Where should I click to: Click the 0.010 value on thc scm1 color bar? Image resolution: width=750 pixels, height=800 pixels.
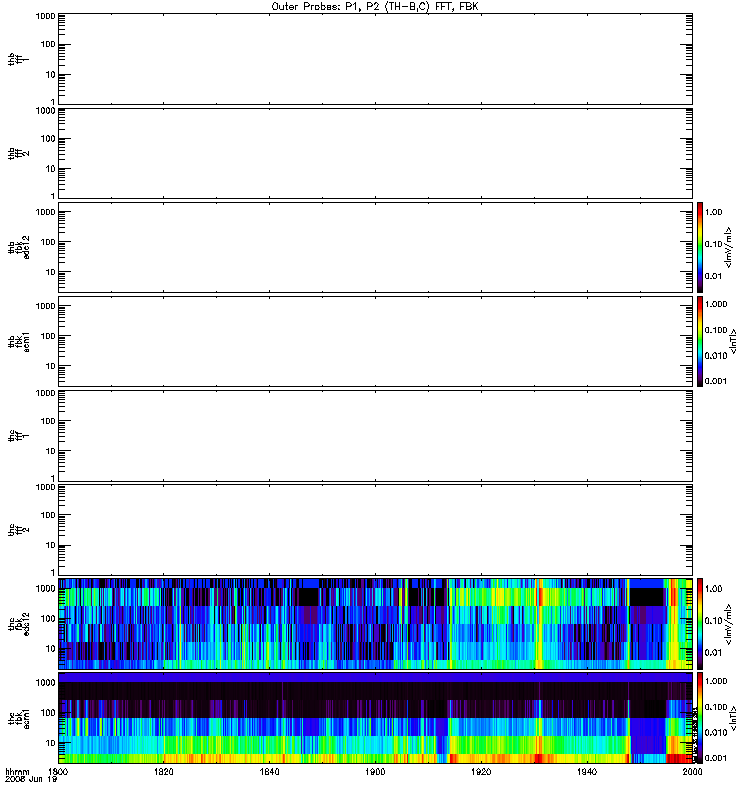pos(716,733)
